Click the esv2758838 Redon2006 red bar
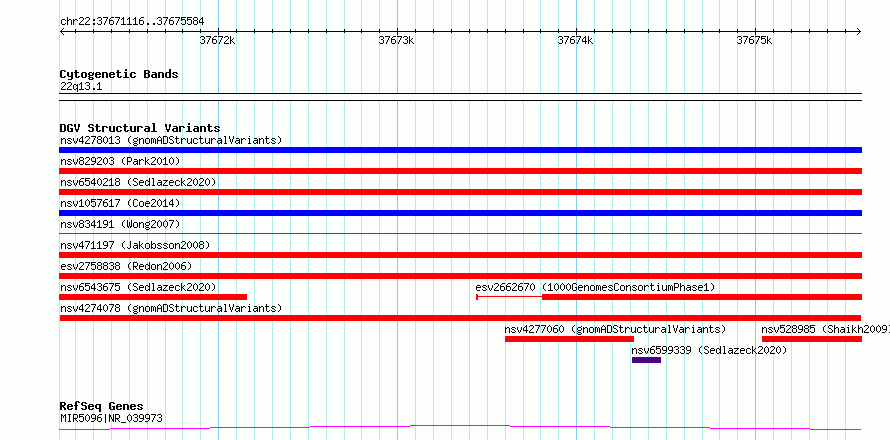The width and height of the screenshot is (890, 440). (460, 276)
